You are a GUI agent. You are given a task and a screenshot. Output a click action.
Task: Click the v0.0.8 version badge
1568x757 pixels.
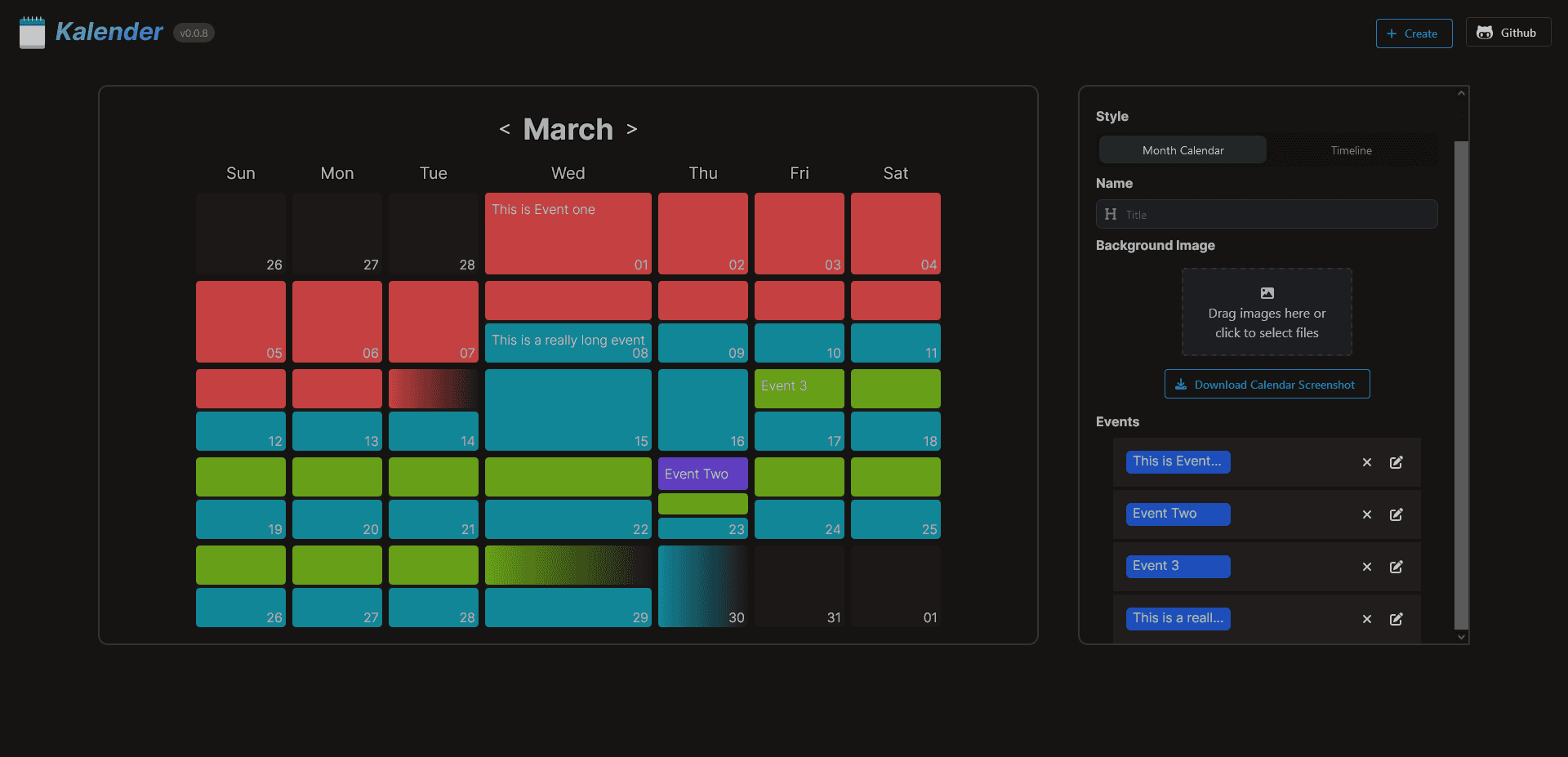click(194, 33)
